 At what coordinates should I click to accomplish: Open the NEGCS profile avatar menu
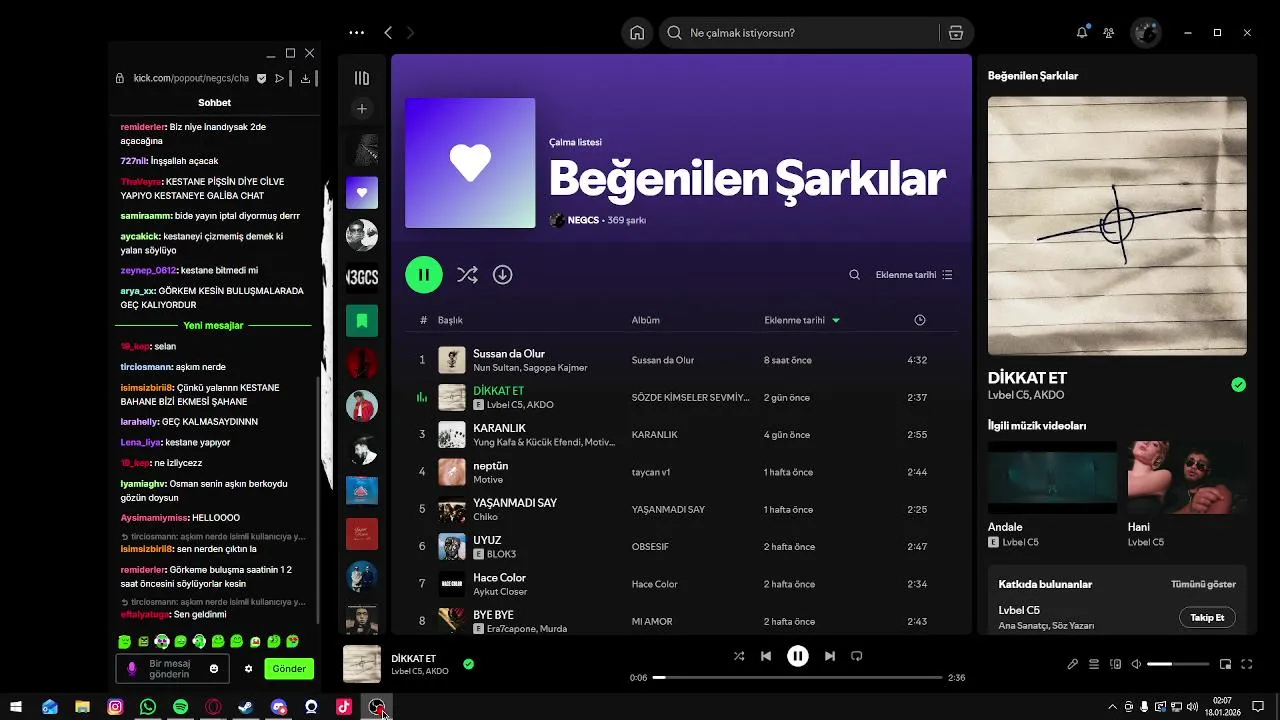[1146, 33]
